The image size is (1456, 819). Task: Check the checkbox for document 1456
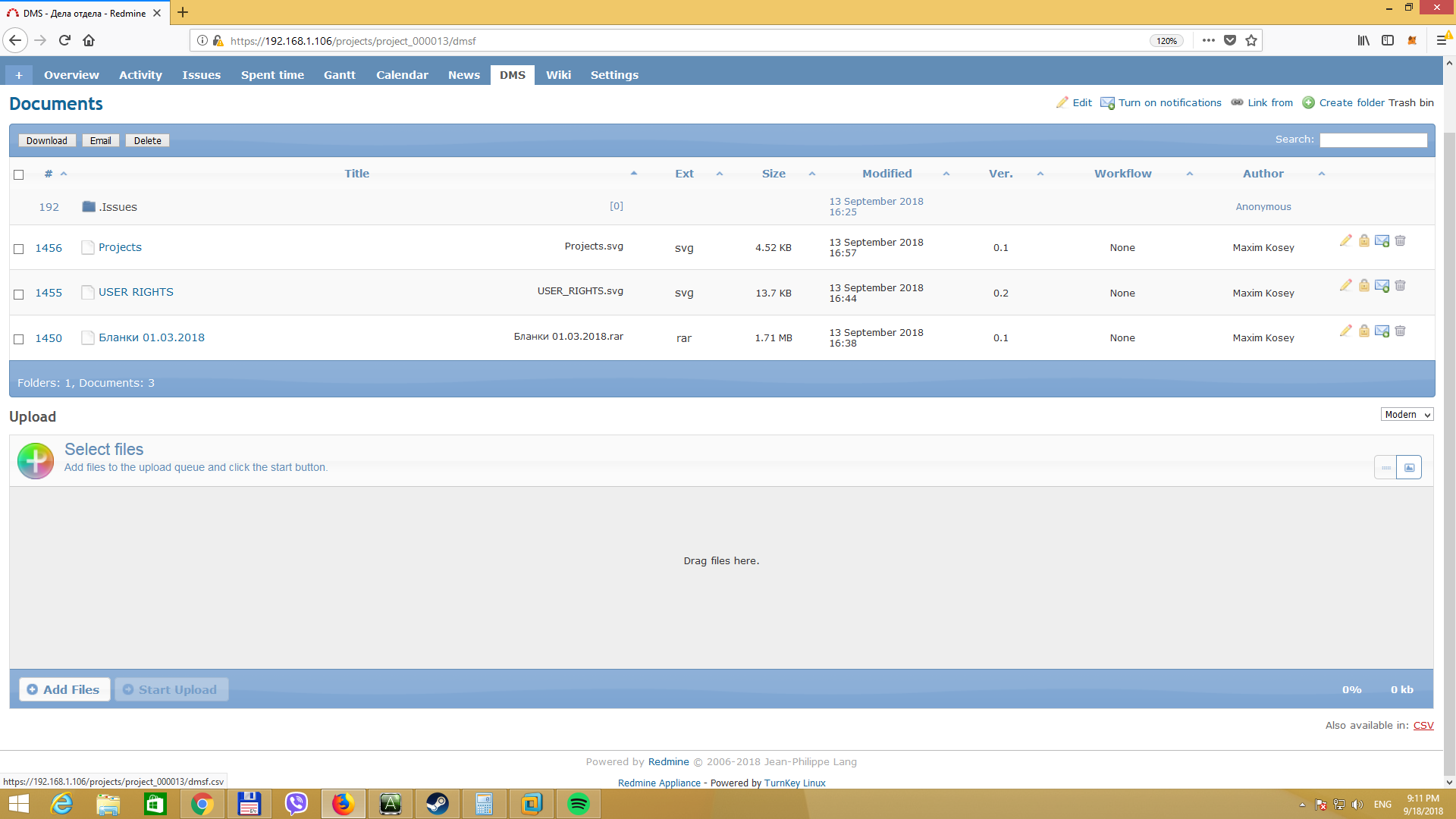[19, 249]
